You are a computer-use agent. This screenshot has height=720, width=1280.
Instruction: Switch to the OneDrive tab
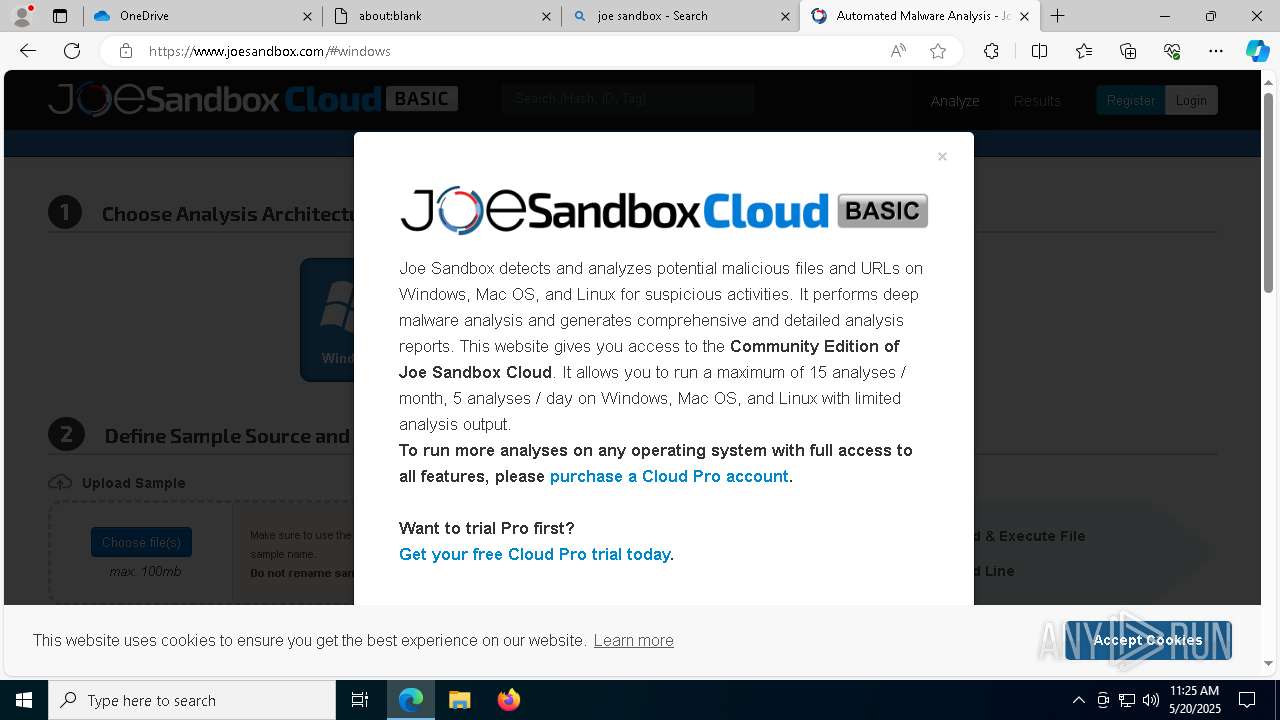[202, 16]
